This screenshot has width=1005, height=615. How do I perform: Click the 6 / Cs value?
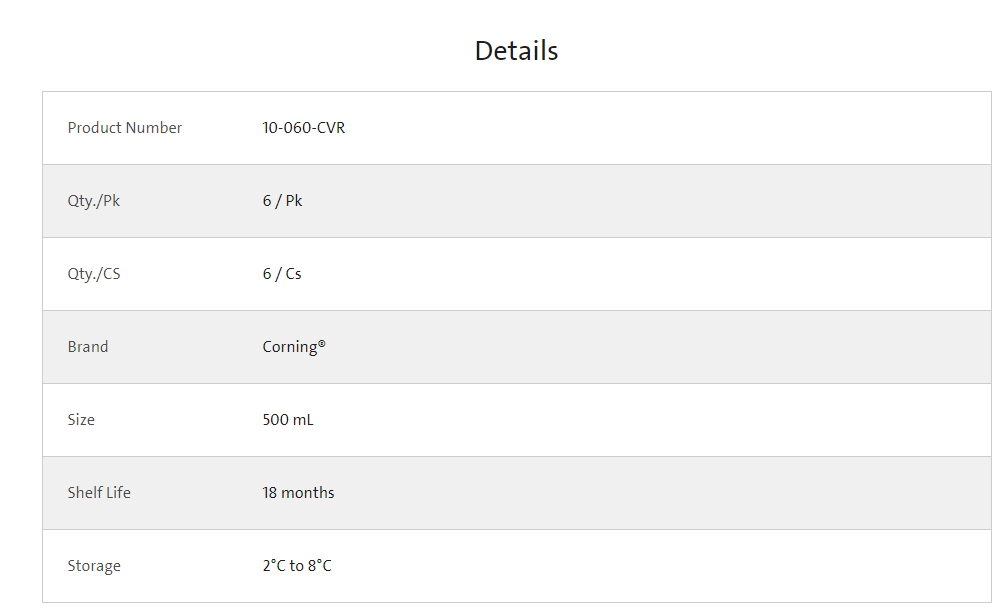[x=282, y=274]
